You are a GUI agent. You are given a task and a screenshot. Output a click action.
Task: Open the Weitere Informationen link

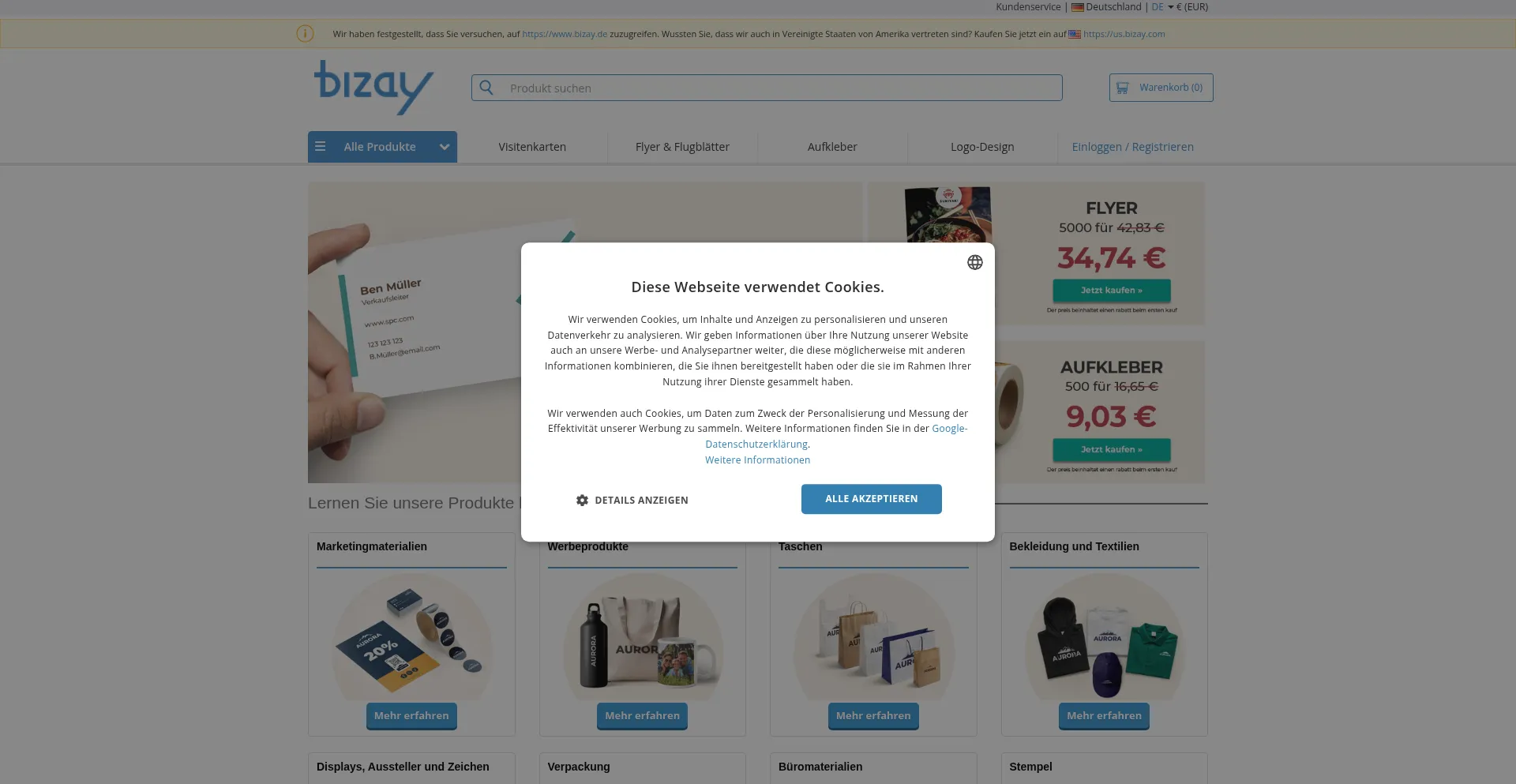click(757, 460)
